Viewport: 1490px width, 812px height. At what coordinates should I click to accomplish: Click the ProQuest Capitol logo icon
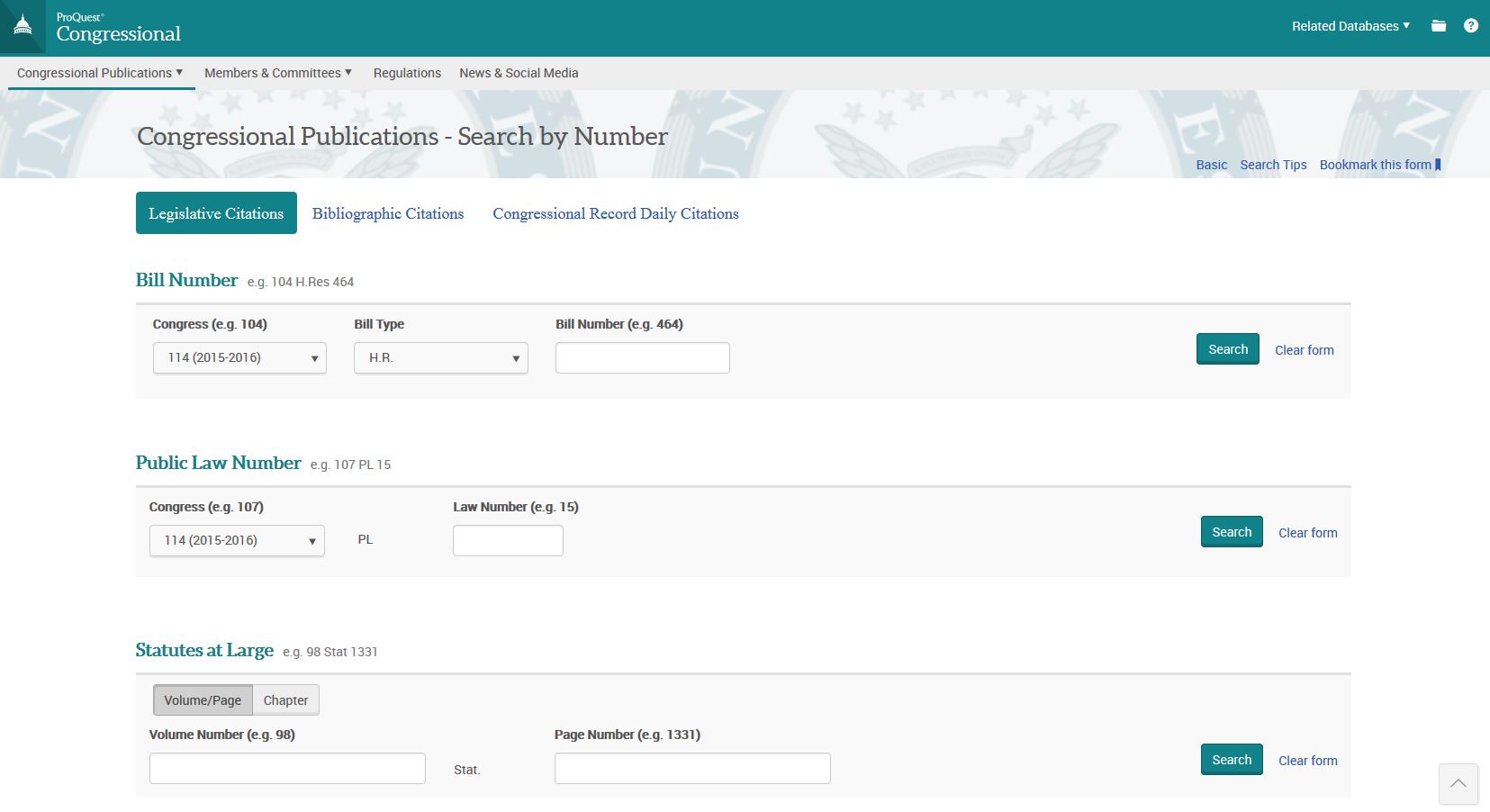[23, 26]
